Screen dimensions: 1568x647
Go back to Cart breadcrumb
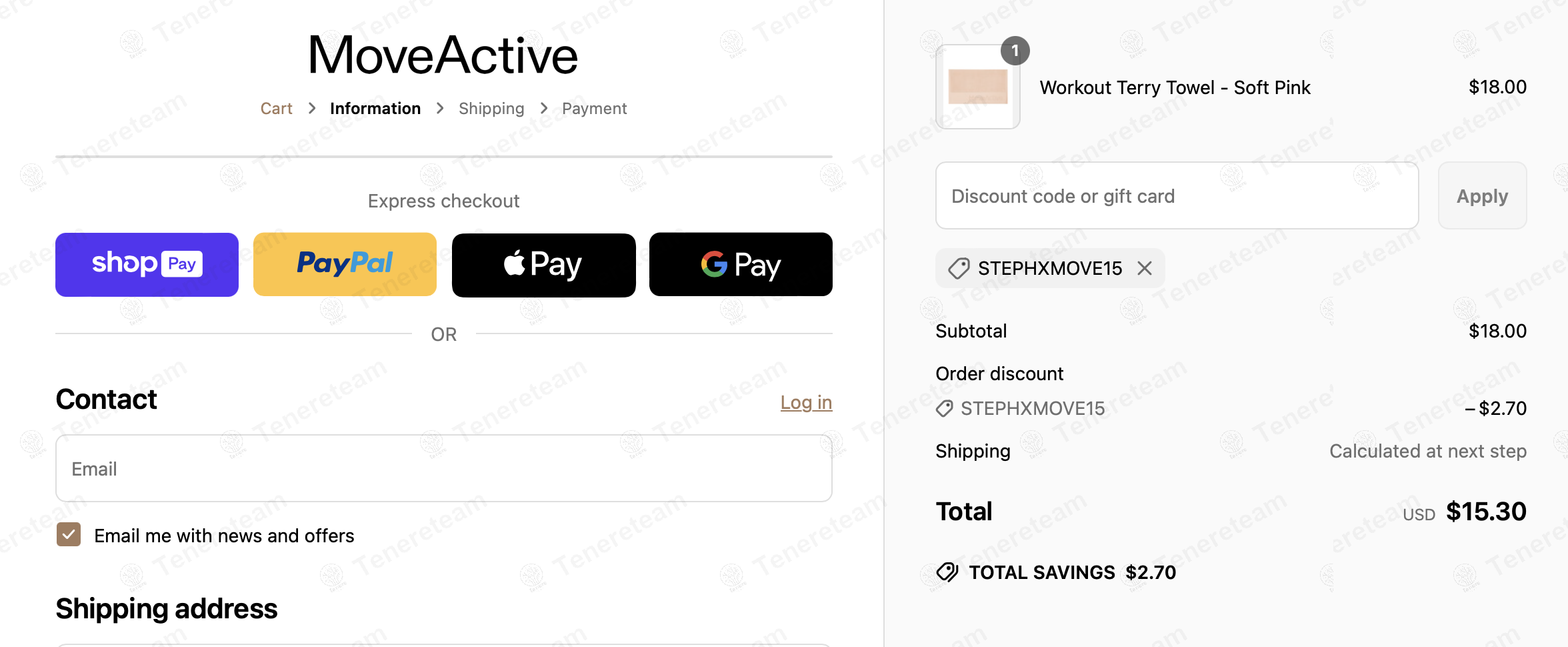[276, 109]
